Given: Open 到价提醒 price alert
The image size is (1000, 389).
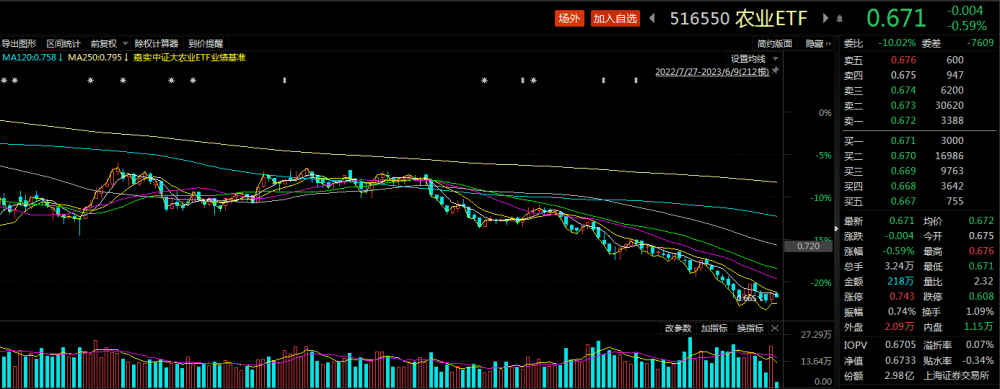Looking at the screenshot, I should coord(205,44).
